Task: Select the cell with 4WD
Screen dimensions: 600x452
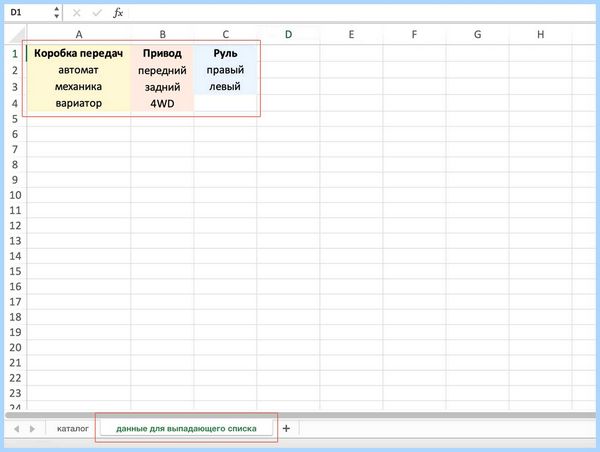Action: pyautogui.click(x=162, y=103)
